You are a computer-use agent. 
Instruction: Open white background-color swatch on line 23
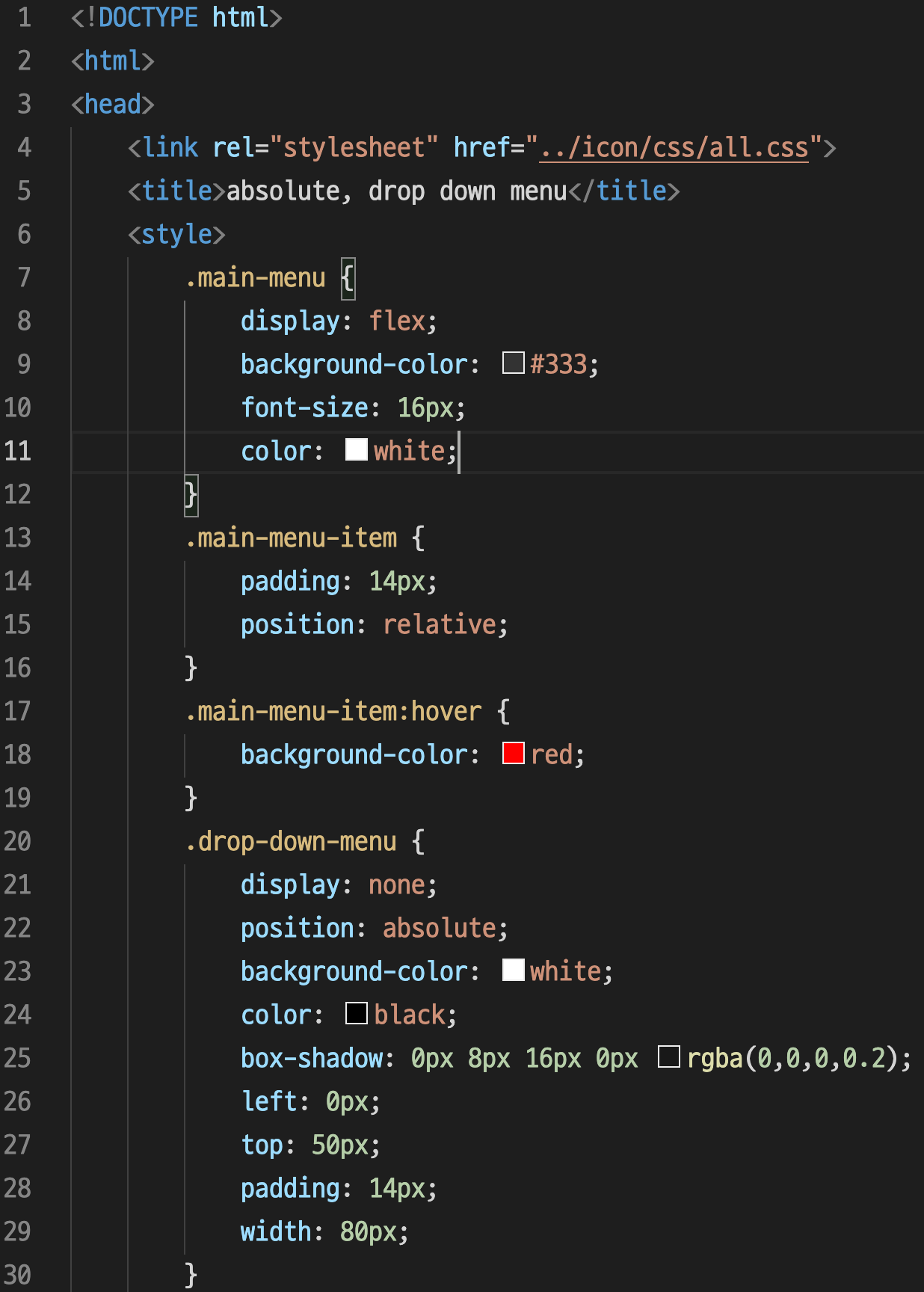click(x=514, y=970)
